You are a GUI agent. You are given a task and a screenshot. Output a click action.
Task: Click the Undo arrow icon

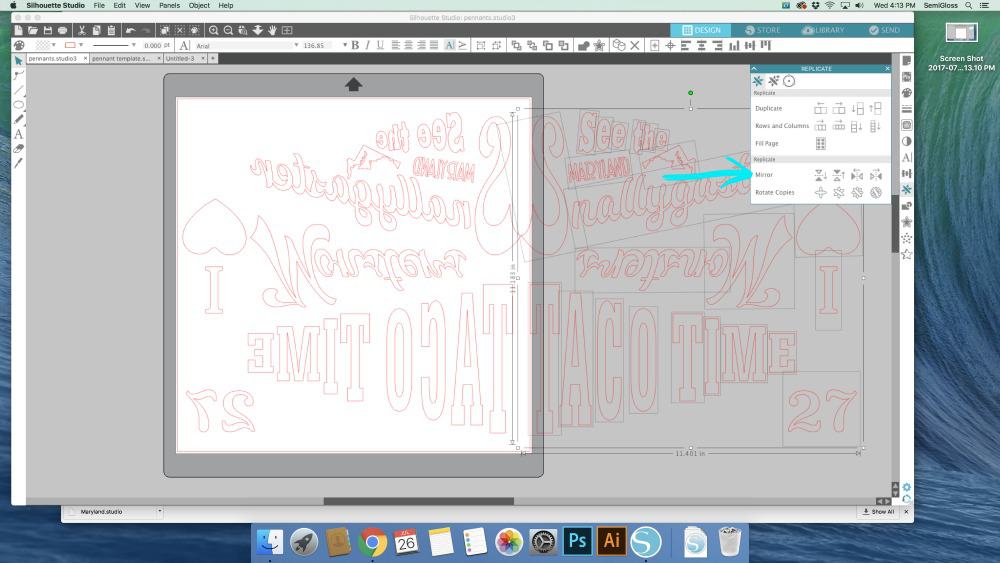(131, 30)
